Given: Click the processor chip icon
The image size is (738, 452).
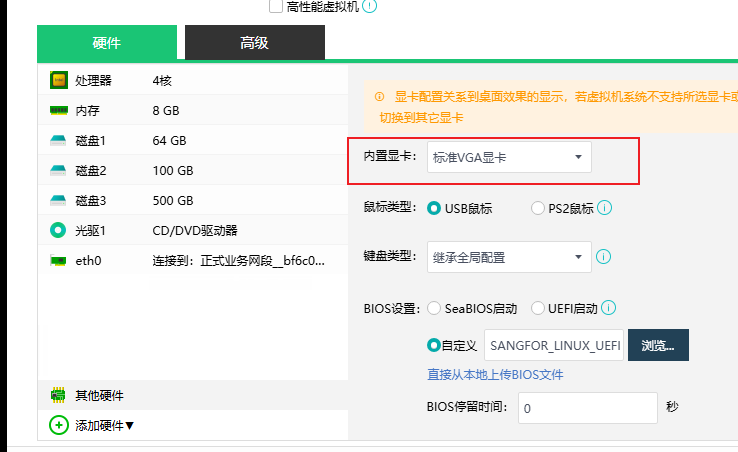Looking at the screenshot, I should coord(59,80).
